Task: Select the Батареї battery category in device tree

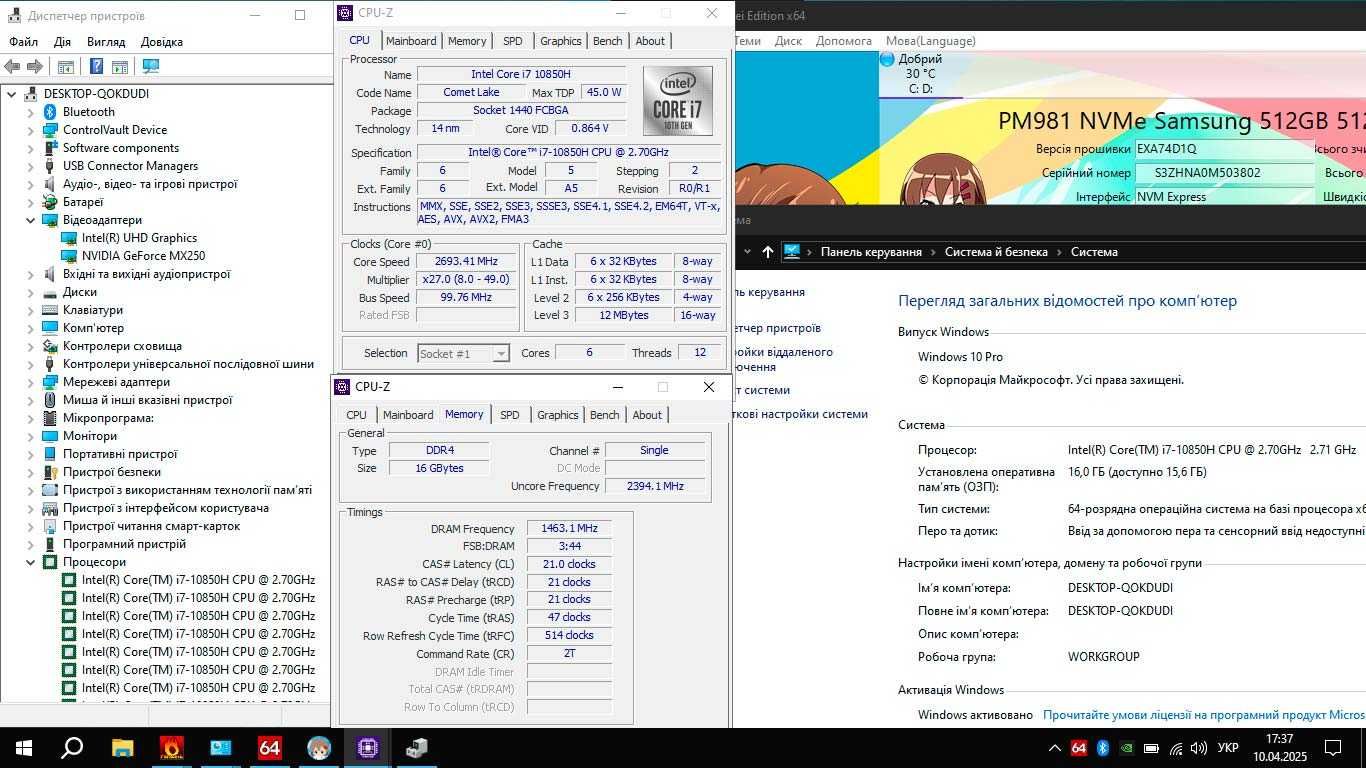Action: click(82, 202)
